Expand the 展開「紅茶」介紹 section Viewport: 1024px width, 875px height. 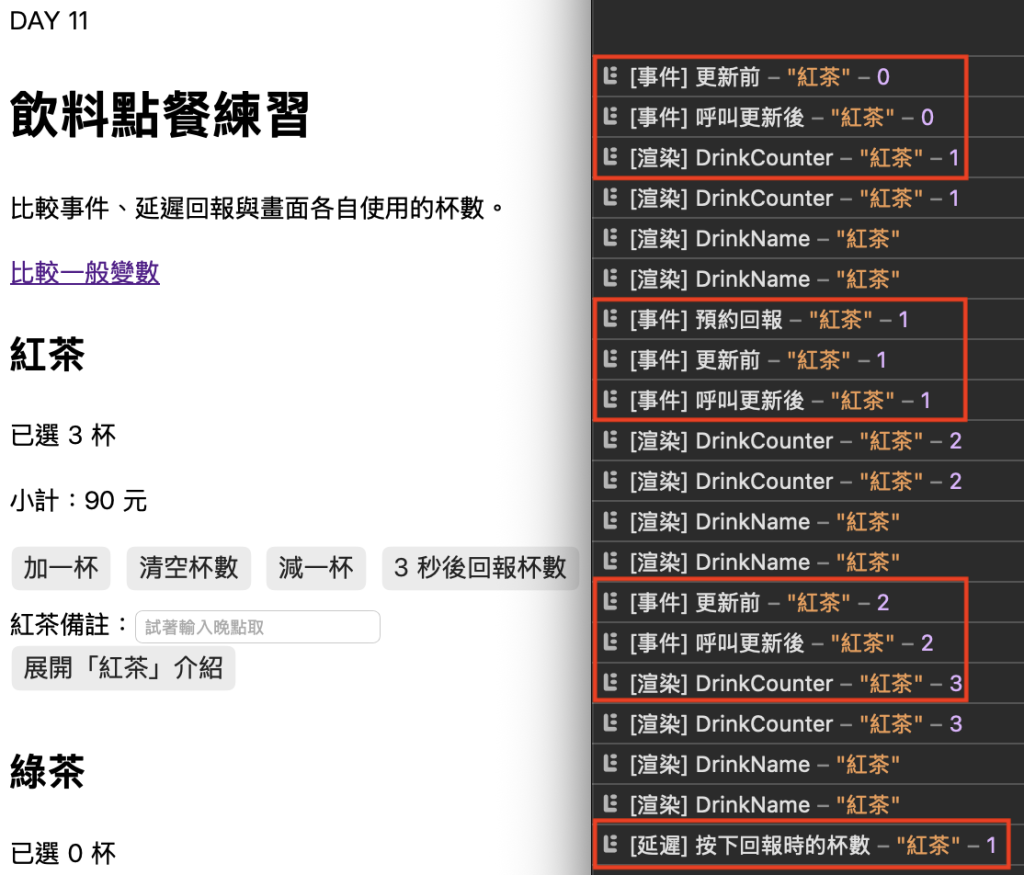123,668
